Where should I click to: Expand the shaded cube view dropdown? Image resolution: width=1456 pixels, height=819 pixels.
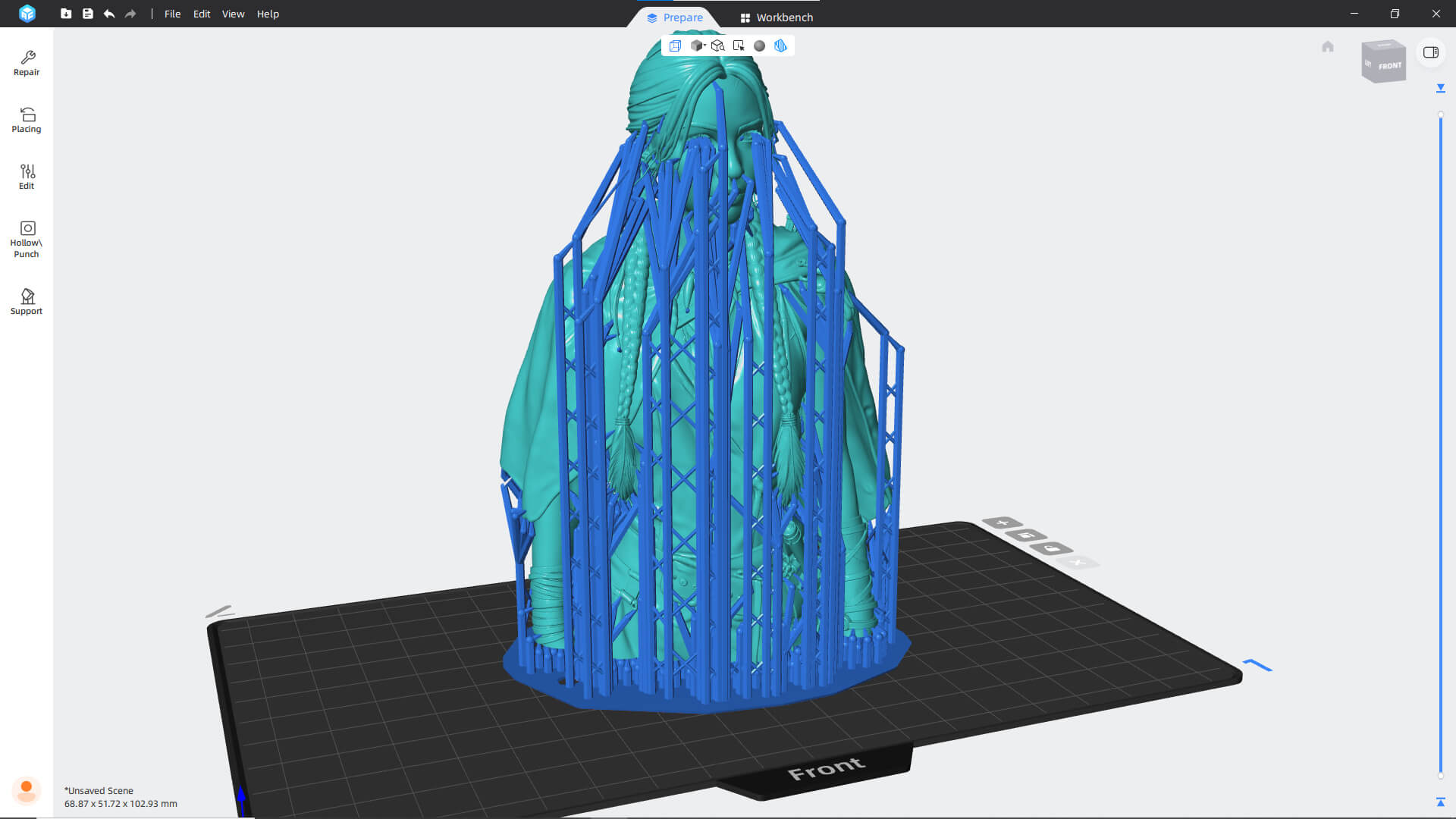[x=698, y=45]
